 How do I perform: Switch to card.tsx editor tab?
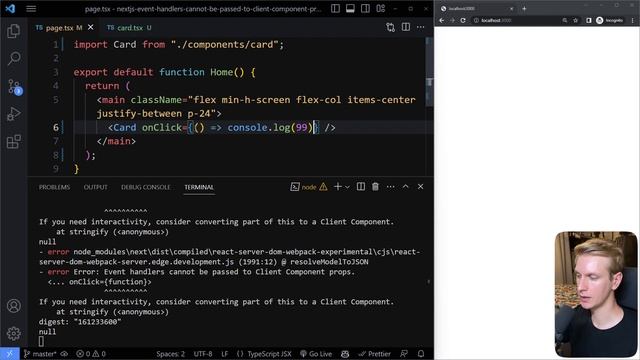point(129,28)
